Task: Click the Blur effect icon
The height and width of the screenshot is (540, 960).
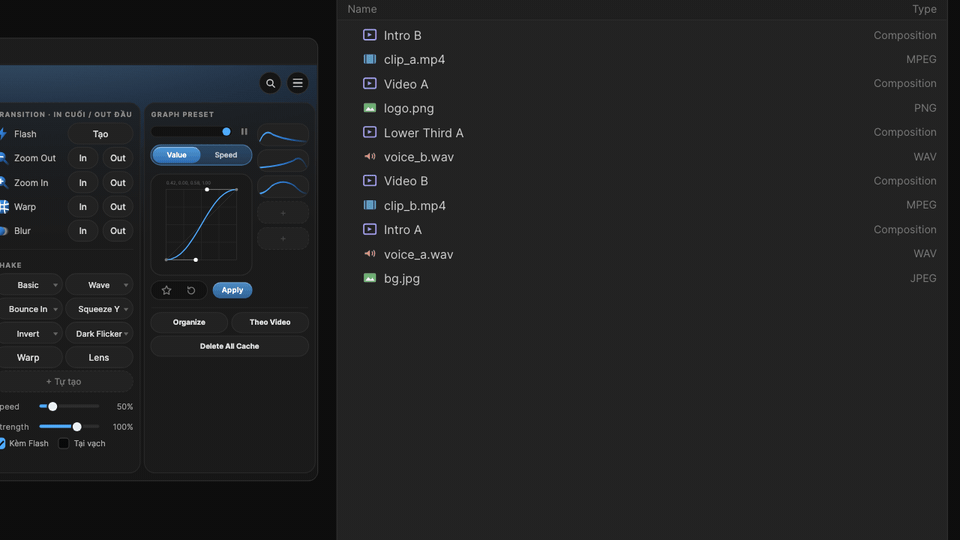Action: [x=3, y=231]
